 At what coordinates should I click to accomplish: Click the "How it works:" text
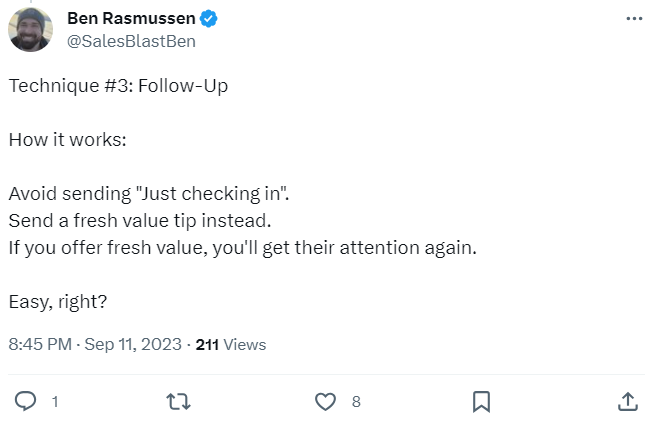(x=67, y=139)
